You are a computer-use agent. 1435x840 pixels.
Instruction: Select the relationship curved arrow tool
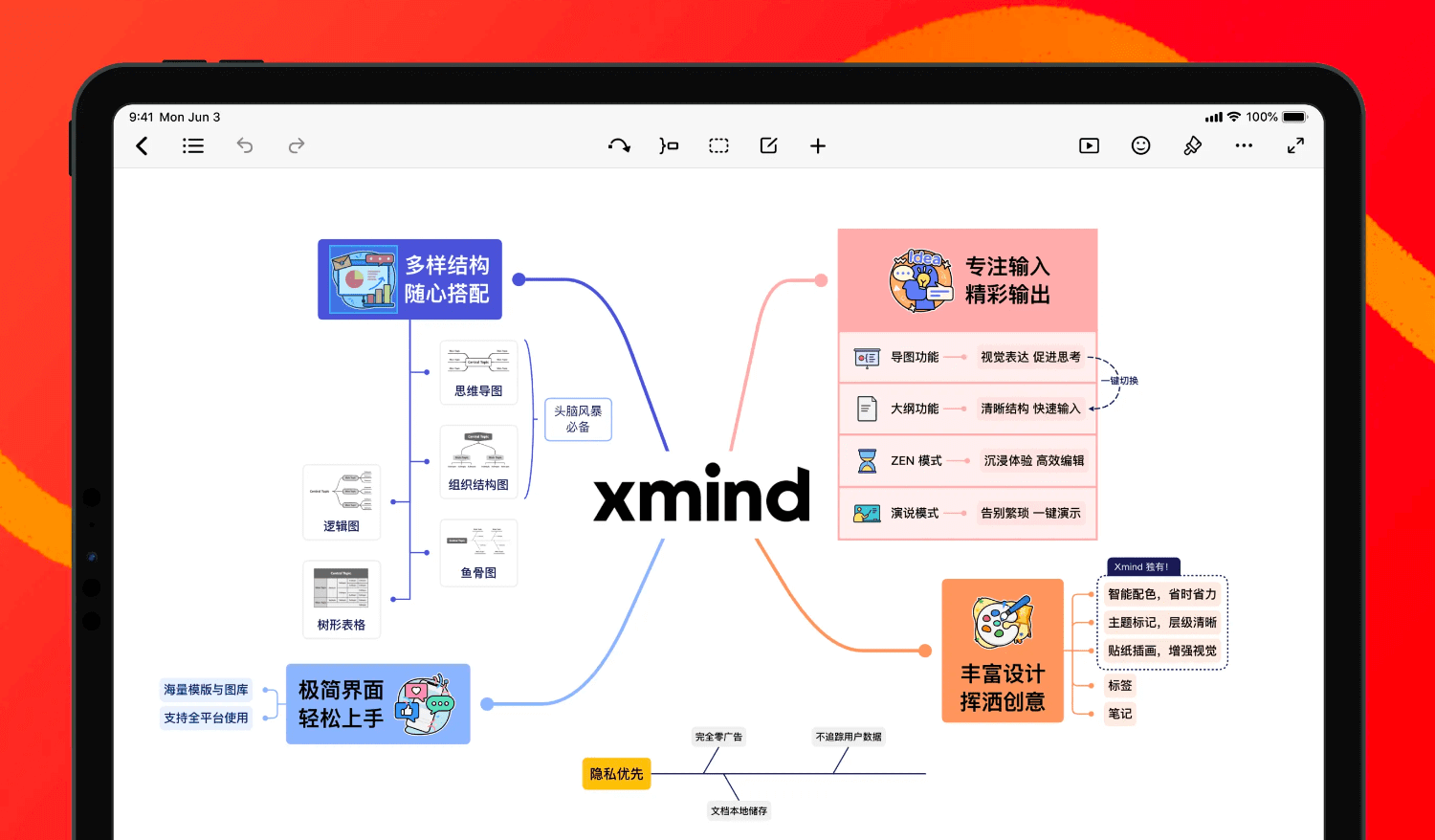[619, 145]
